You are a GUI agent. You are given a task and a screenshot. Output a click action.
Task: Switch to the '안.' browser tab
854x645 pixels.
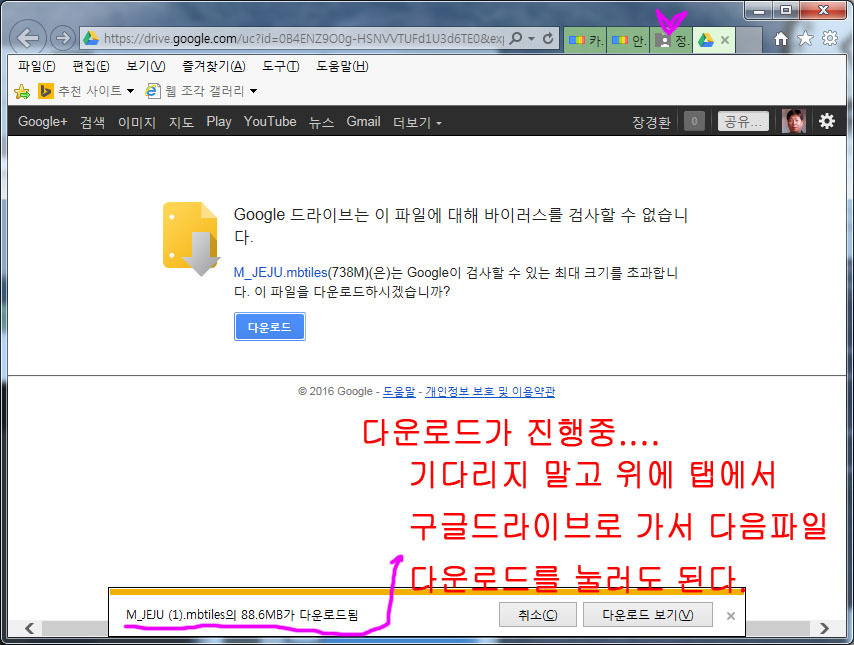[x=628, y=40]
